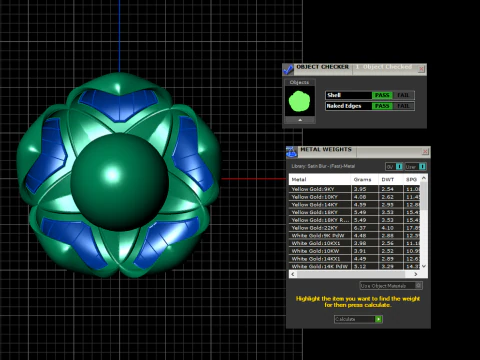Click the metal list scroll down arrow
This screenshot has width=480, height=360.
424,266
